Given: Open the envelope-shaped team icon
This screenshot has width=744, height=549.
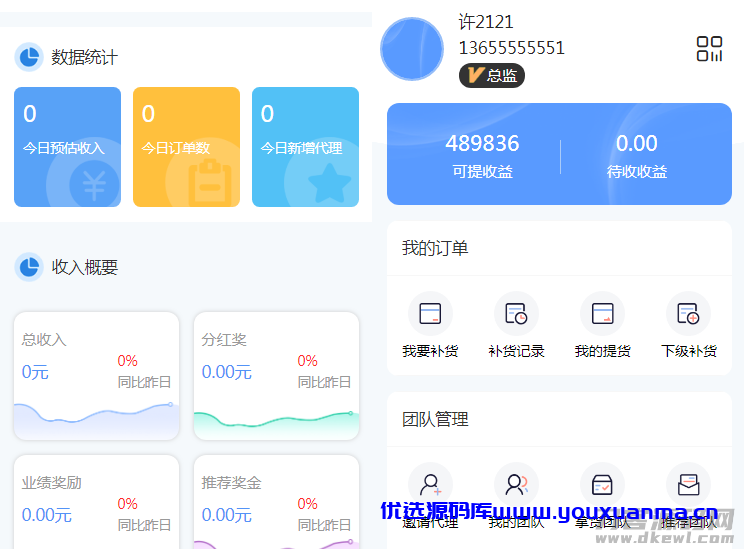Looking at the screenshot, I should click(688, 484).
